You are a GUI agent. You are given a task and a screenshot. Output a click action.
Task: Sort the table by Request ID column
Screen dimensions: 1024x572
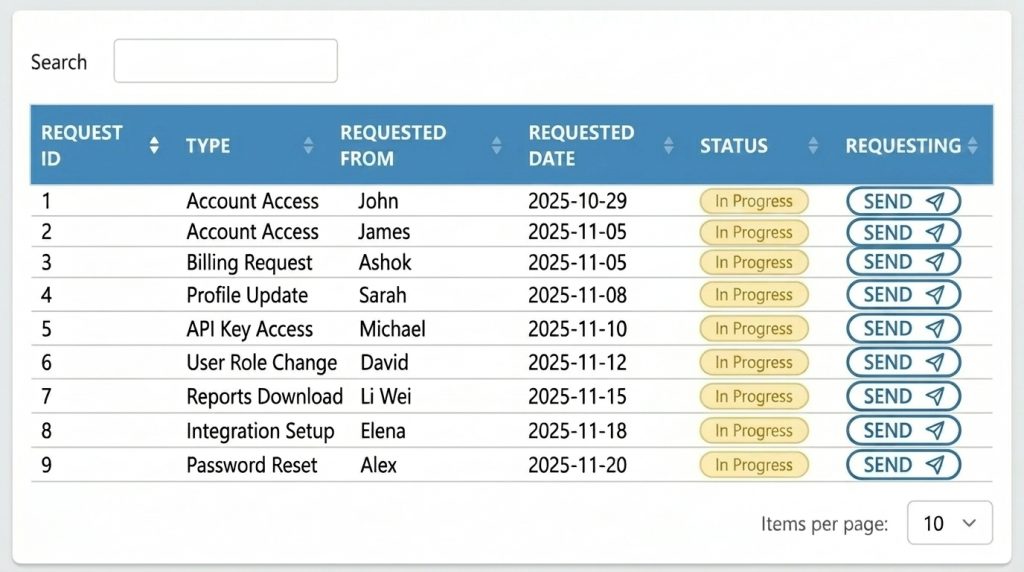point(154,146)
